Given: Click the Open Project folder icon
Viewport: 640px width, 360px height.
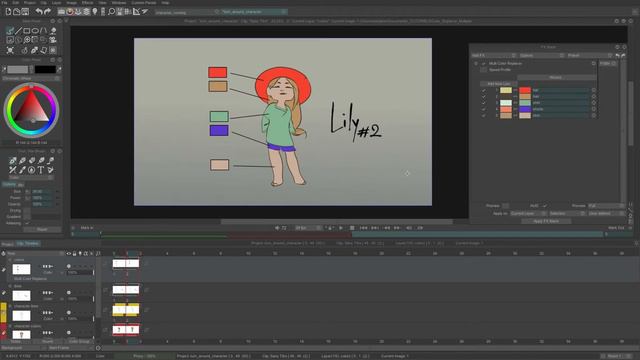Looking at the screenshot, I should (x=17, y=12).
